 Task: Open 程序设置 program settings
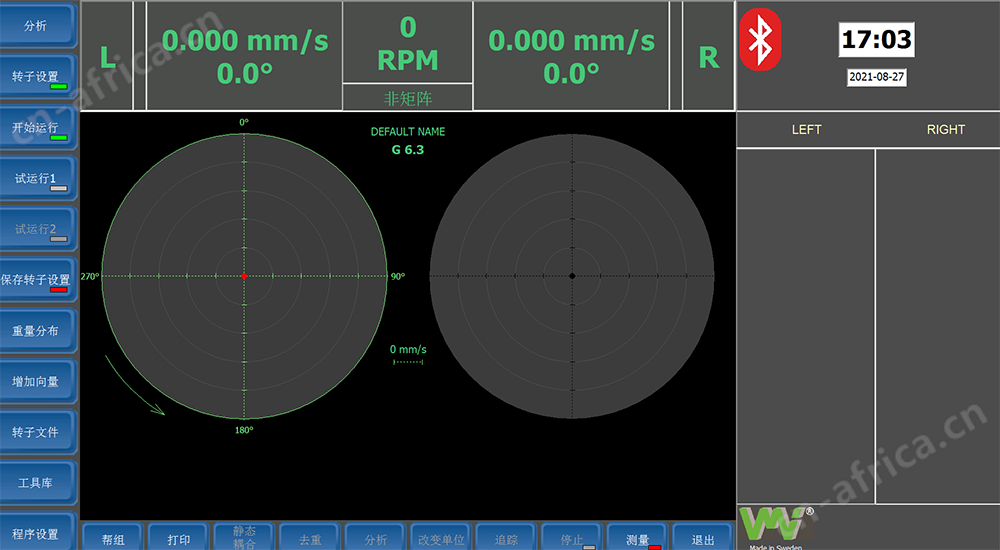38,531
